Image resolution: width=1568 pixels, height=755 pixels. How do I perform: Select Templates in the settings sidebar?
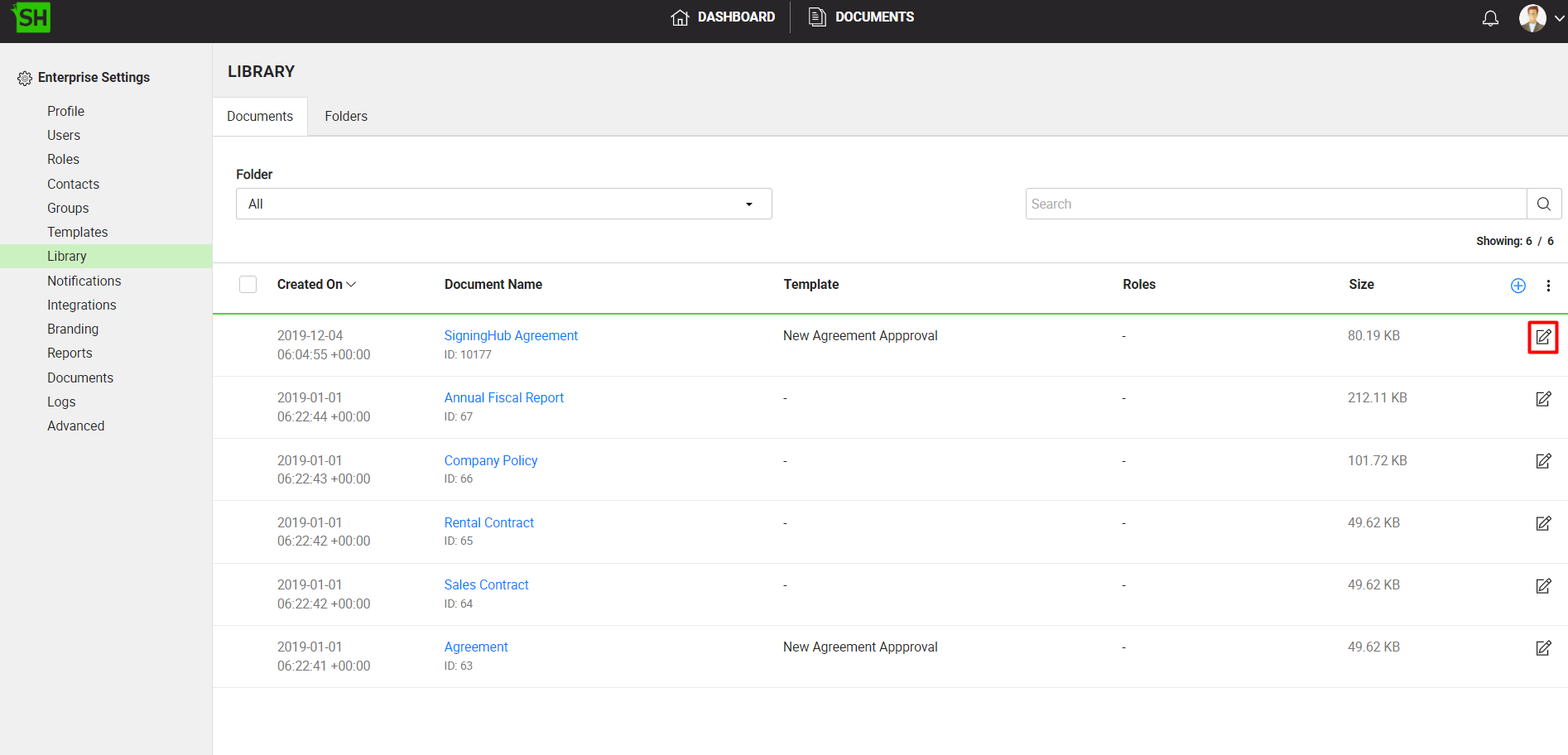(77, 233)
